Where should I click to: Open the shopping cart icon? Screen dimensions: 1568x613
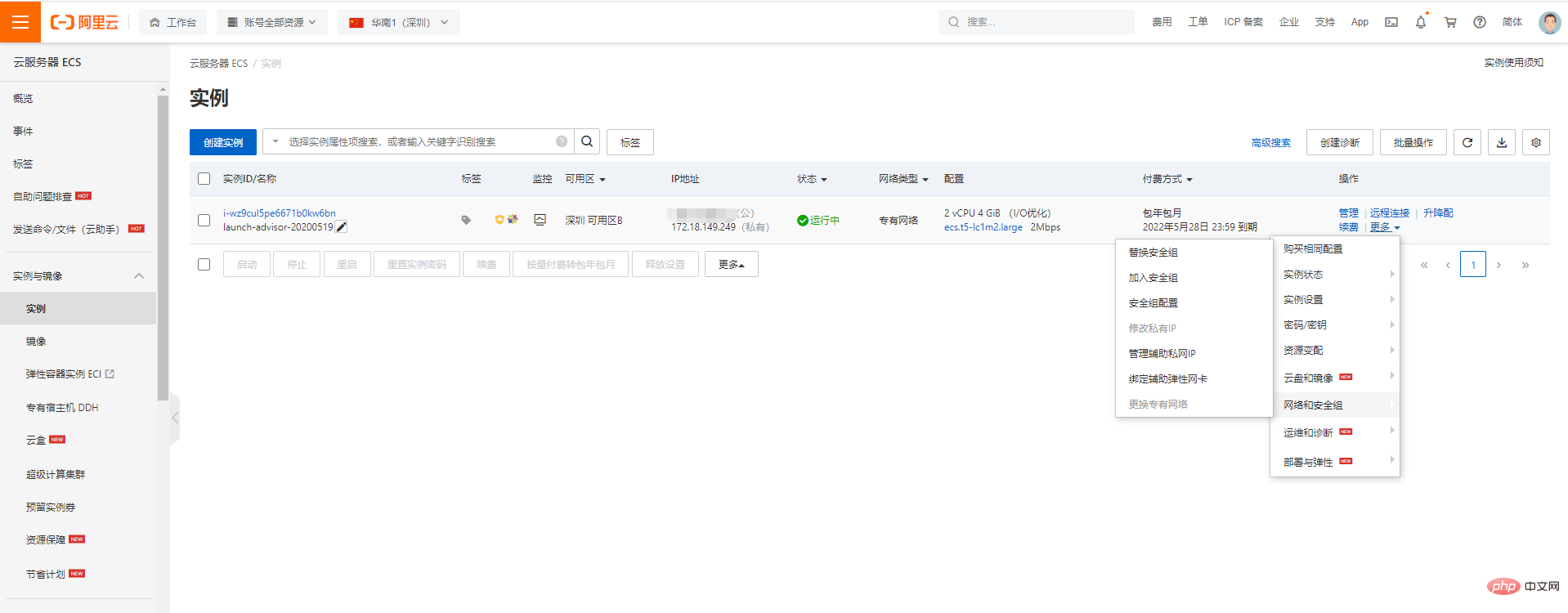(x=1450, y=22)
